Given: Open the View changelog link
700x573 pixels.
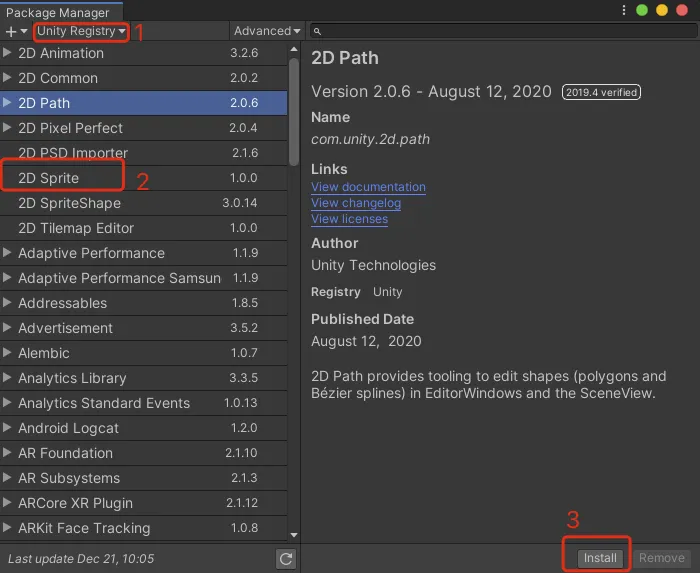Looking at the screenshot, I should [x=356, y=203].
